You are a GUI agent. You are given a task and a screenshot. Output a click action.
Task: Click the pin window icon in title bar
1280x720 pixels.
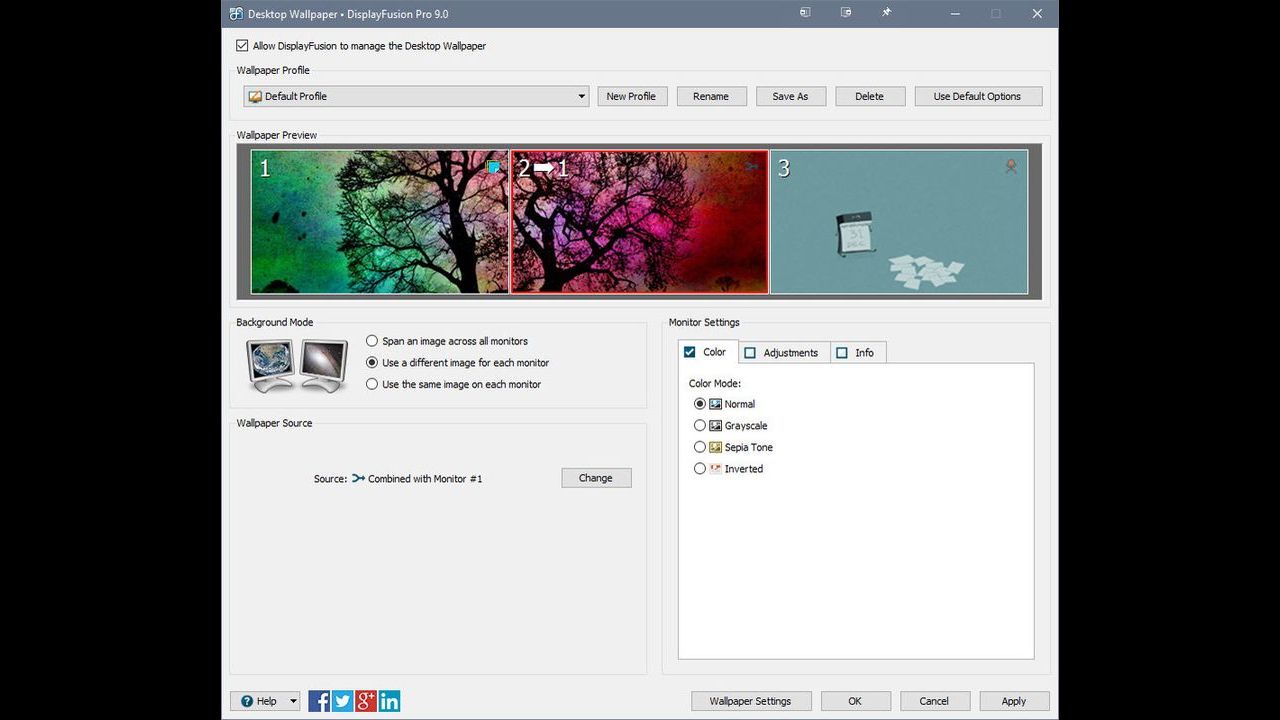tap(886, 13)
